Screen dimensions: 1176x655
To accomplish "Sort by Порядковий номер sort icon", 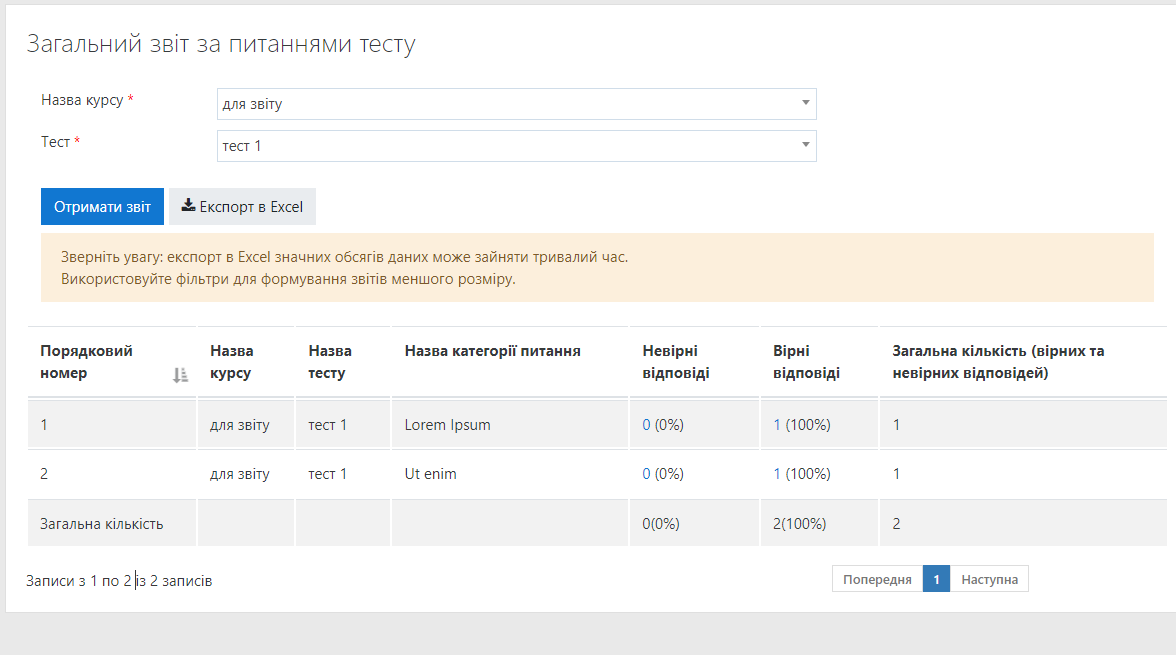I will coord(180,374).
